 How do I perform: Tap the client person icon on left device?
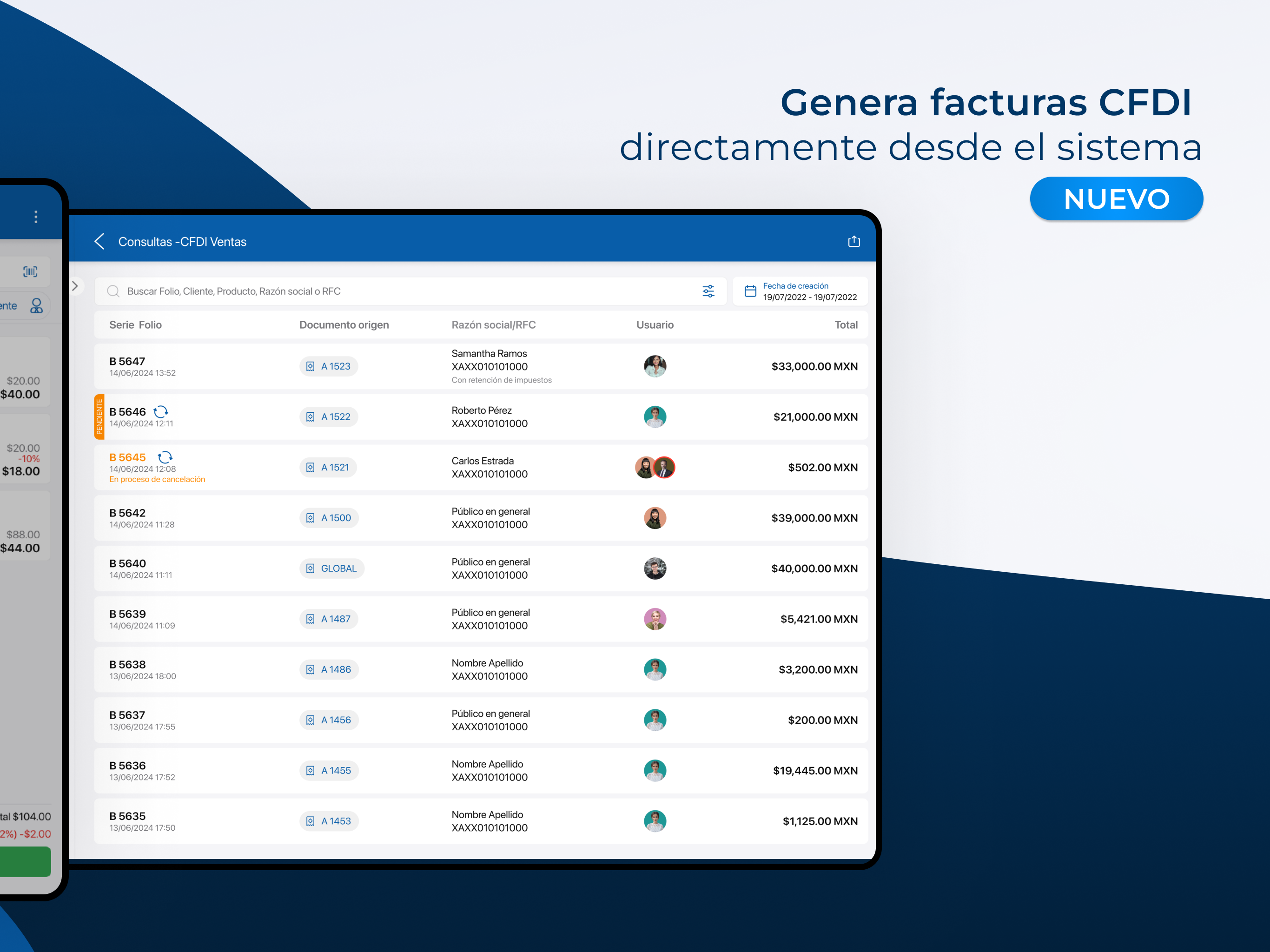point(37,305)
